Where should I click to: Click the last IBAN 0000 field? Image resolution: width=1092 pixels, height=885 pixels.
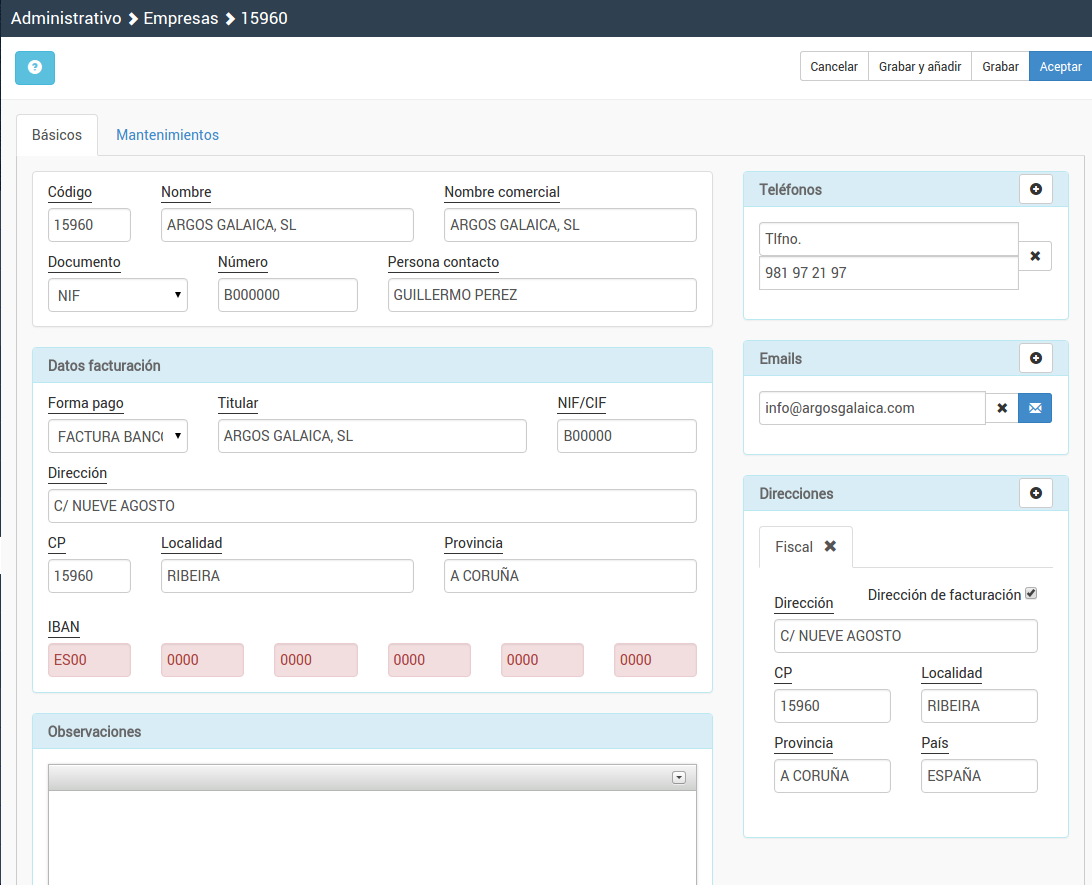click(x=655, y=660)
